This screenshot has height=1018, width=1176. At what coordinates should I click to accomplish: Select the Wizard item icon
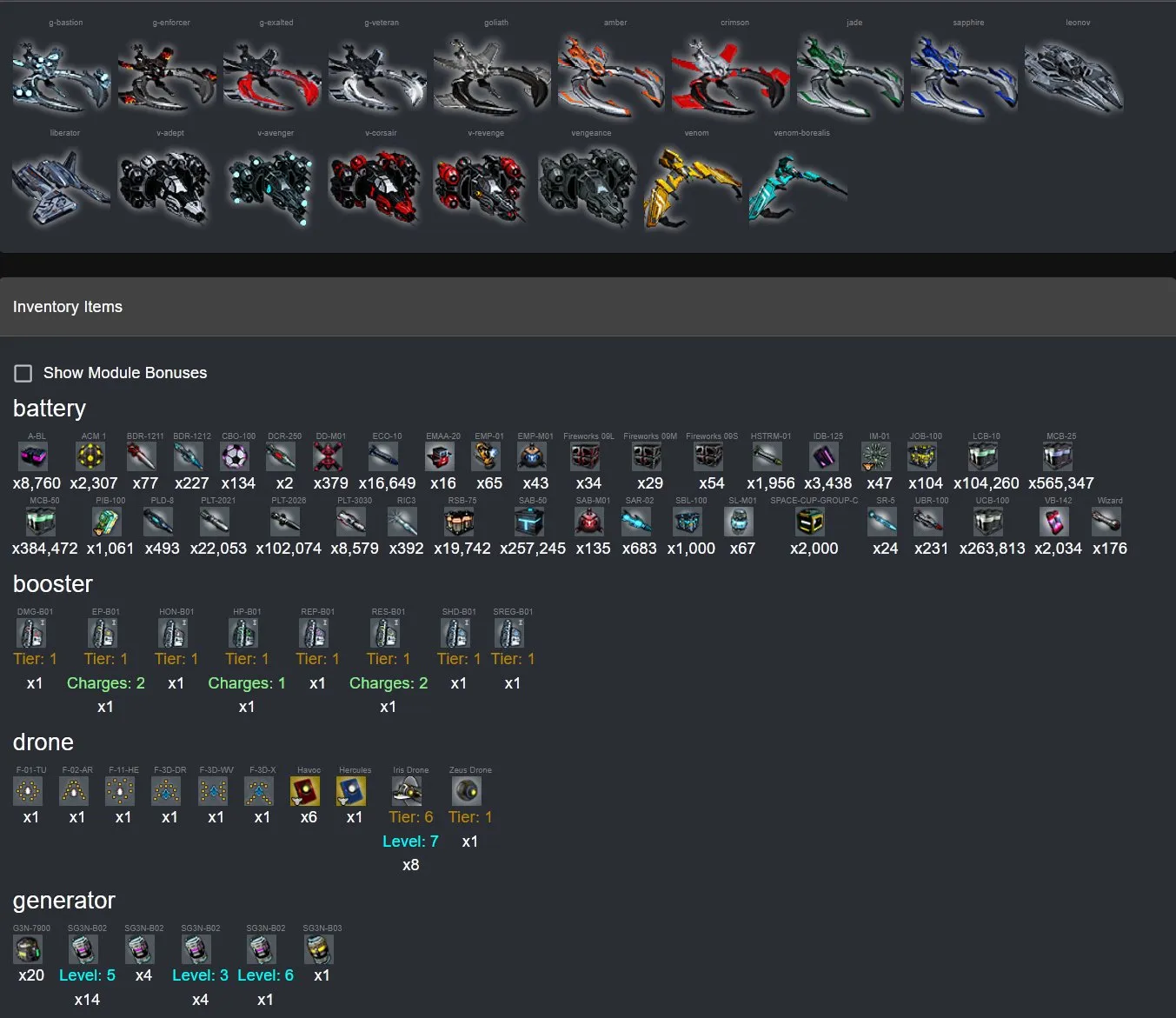pos(1106,521)
